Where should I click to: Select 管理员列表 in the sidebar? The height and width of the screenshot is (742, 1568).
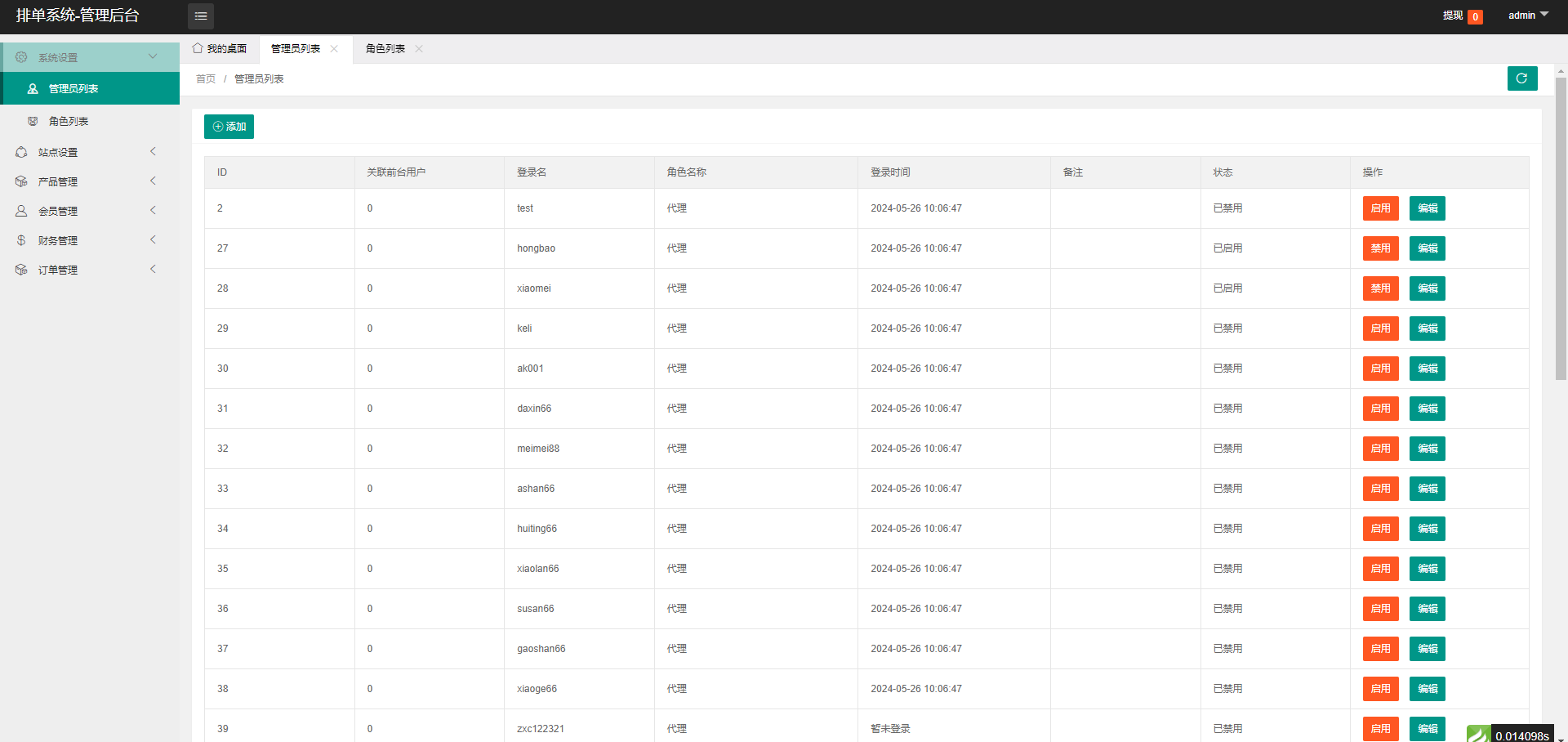73,88
